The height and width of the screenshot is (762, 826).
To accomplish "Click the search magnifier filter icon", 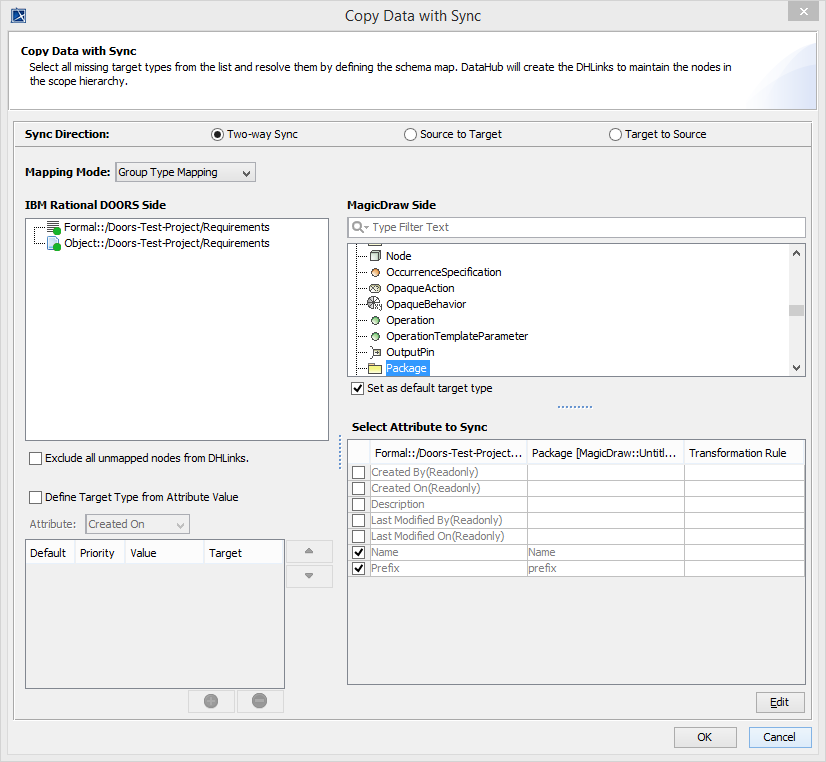I will pos(359,227).
